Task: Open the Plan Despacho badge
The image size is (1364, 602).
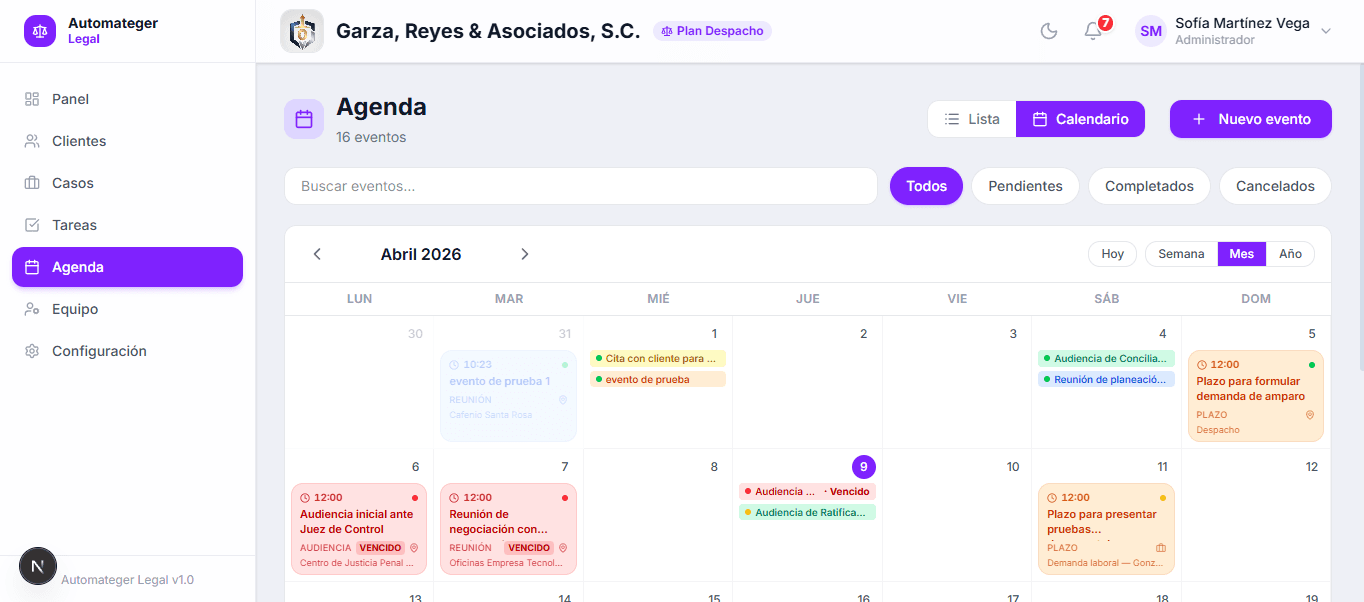Action: pos(712,31)
